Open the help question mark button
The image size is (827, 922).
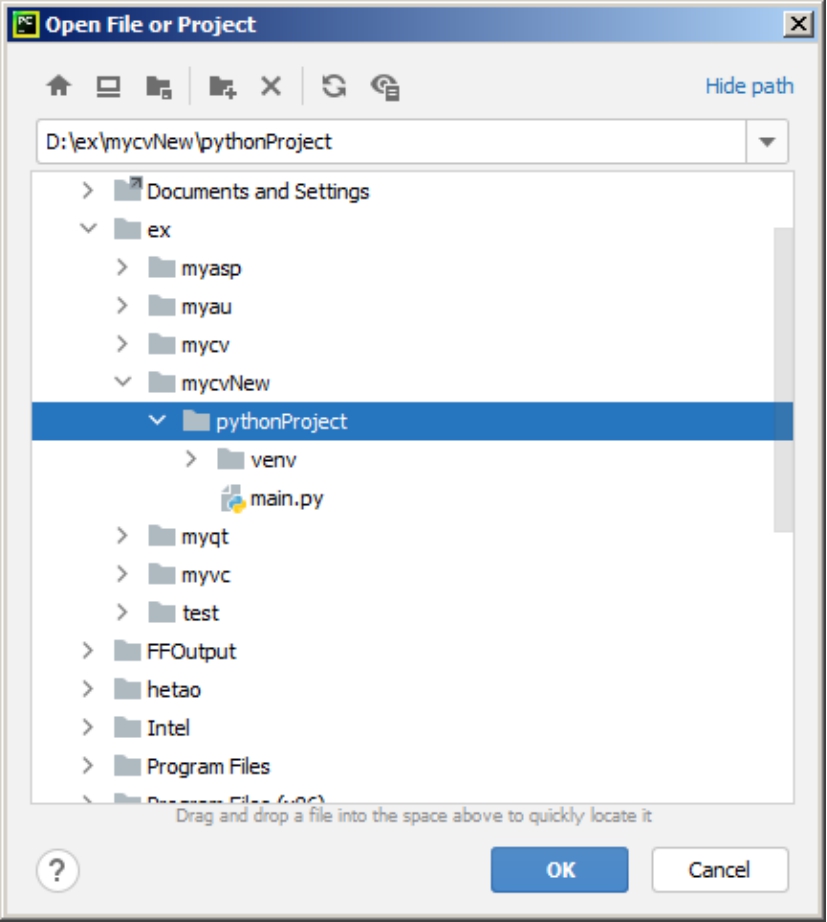click(58, 870)
